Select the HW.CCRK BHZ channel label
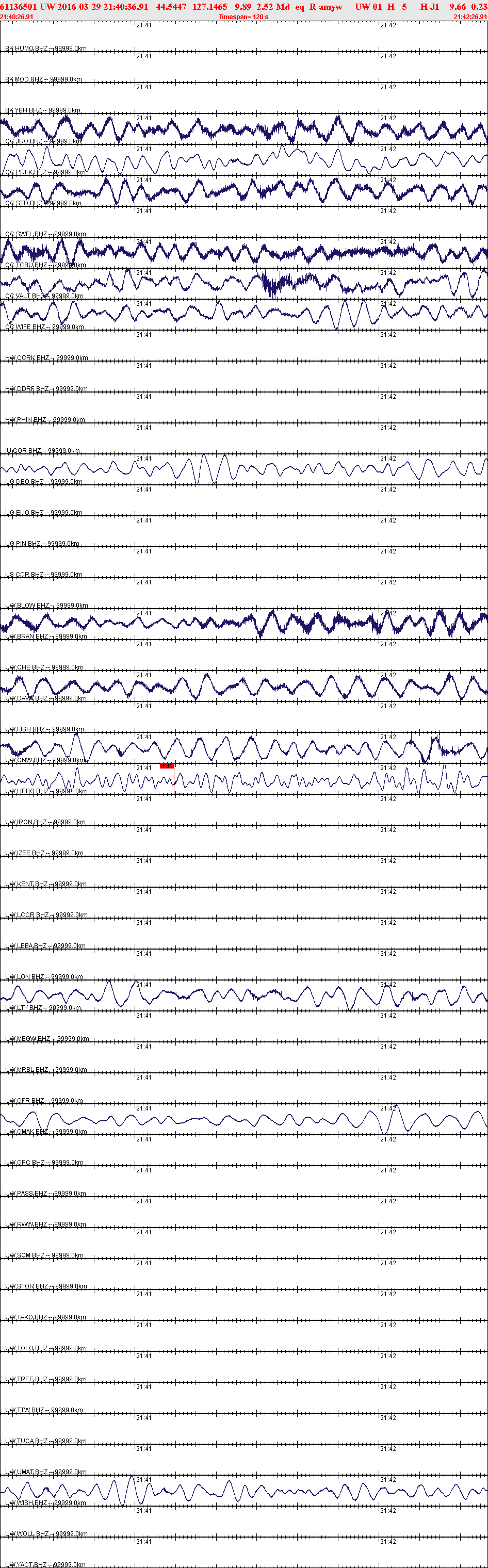 click(x=46, y=358)
